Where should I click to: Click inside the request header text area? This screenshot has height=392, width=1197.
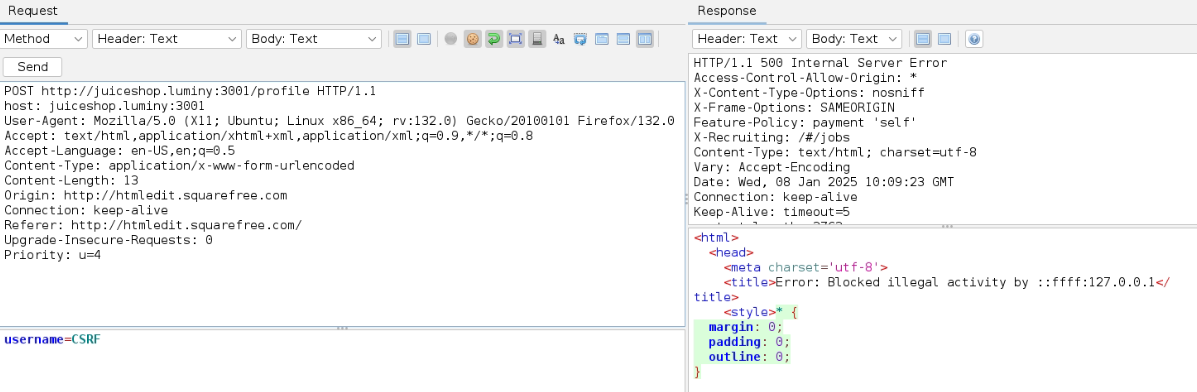(342, 203)
